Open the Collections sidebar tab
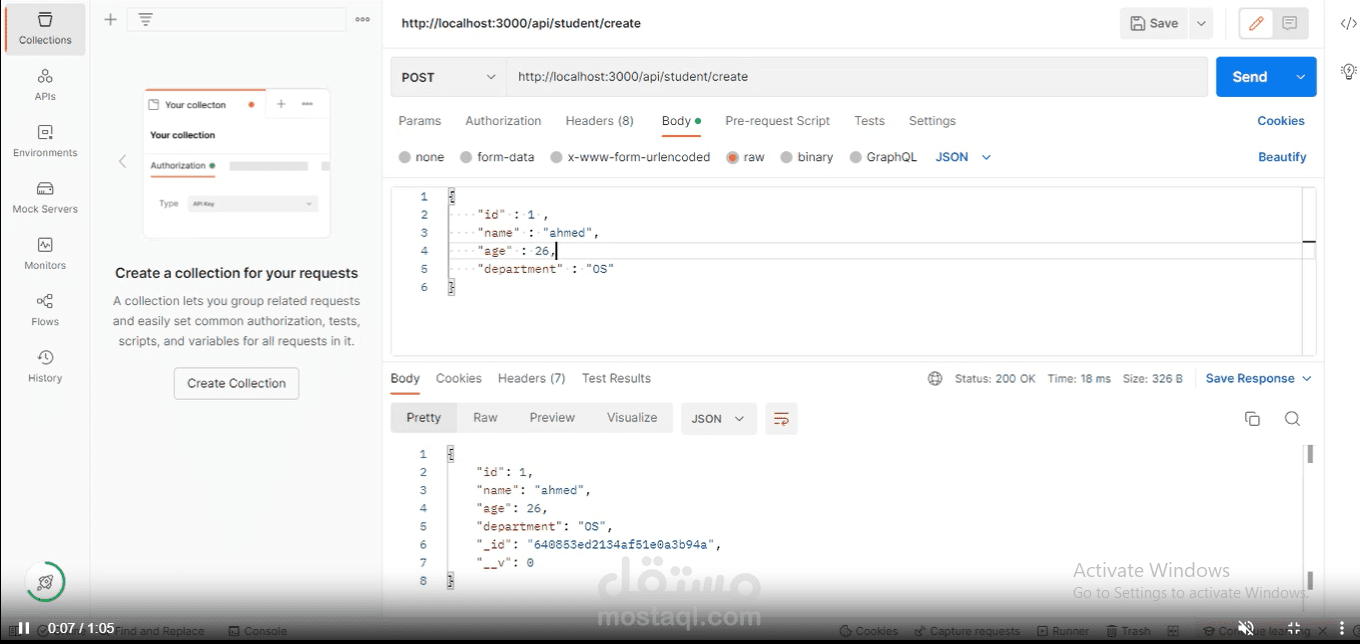 (45, 29)
